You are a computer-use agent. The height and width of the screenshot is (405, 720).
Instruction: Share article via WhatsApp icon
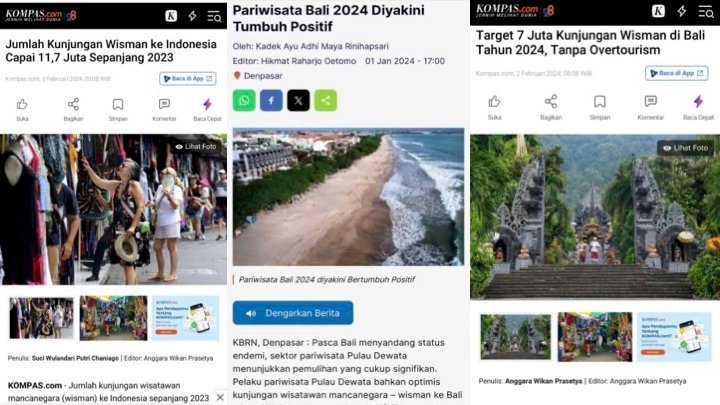point(244,101)
